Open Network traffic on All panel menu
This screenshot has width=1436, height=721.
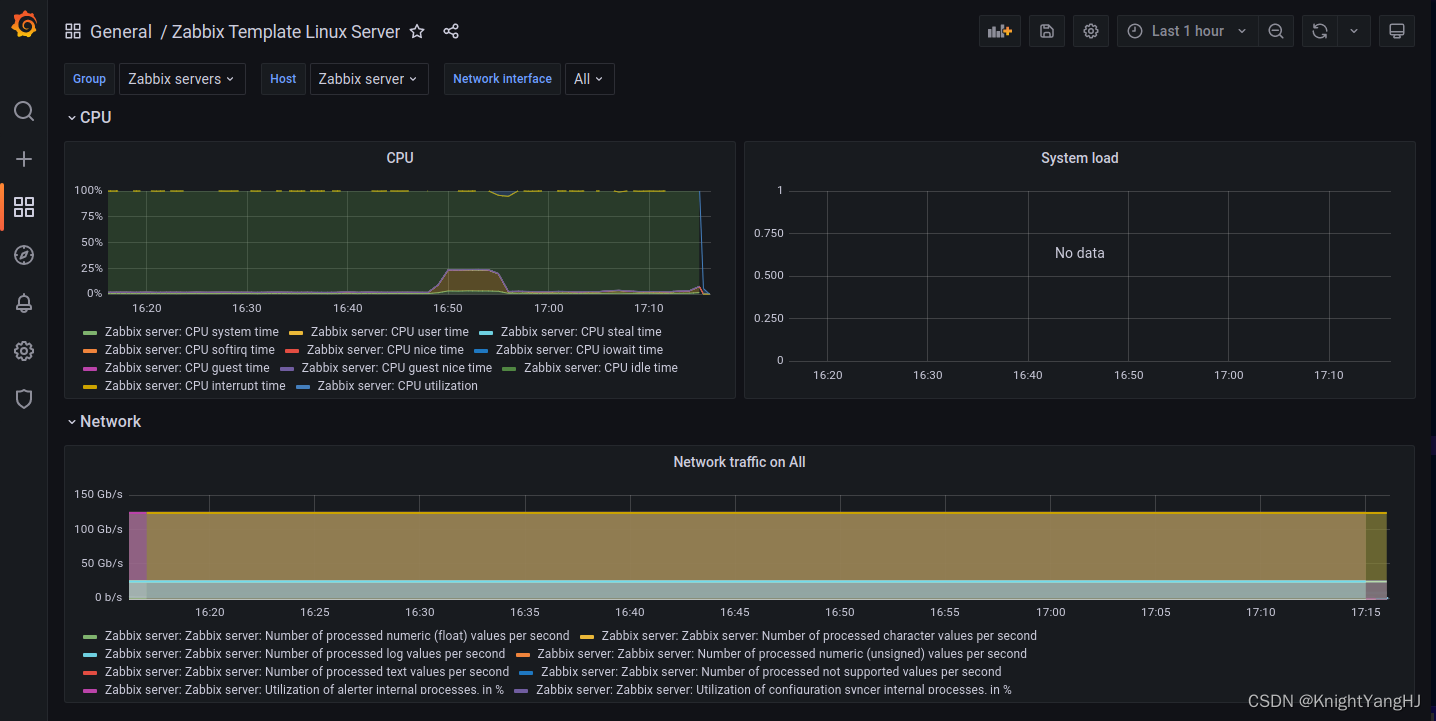[739, 462]
